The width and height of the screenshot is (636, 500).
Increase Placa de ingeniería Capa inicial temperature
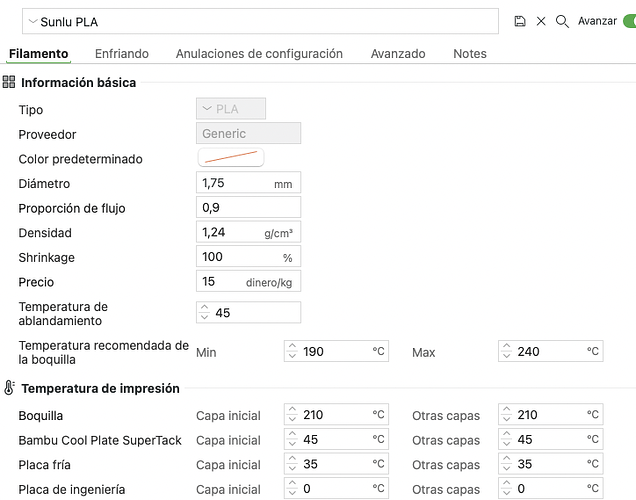[292, 484]
